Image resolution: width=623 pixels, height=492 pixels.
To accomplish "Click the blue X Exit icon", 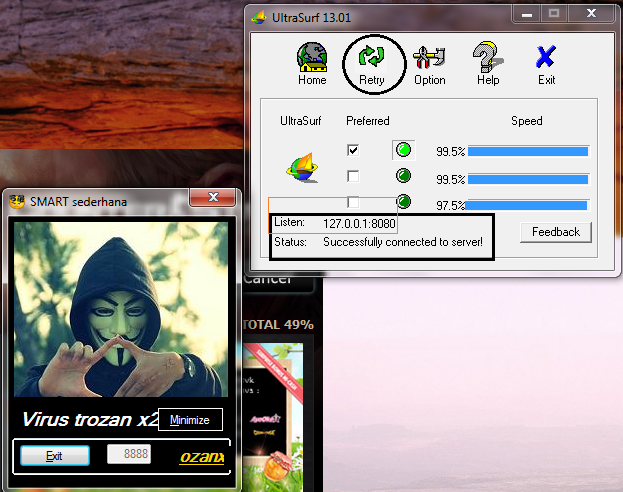I will pos(546,56).
